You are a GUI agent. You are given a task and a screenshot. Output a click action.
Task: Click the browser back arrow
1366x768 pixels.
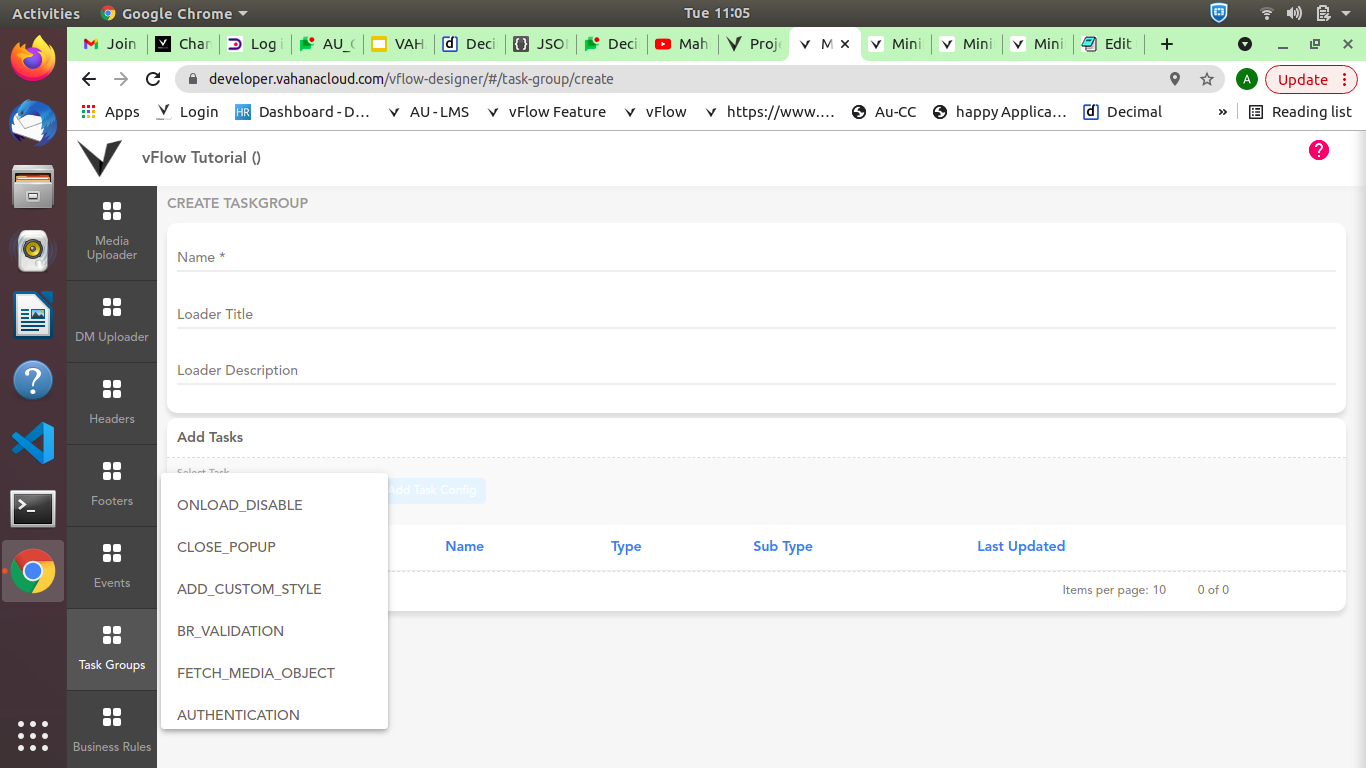click(x=89, y=79)
